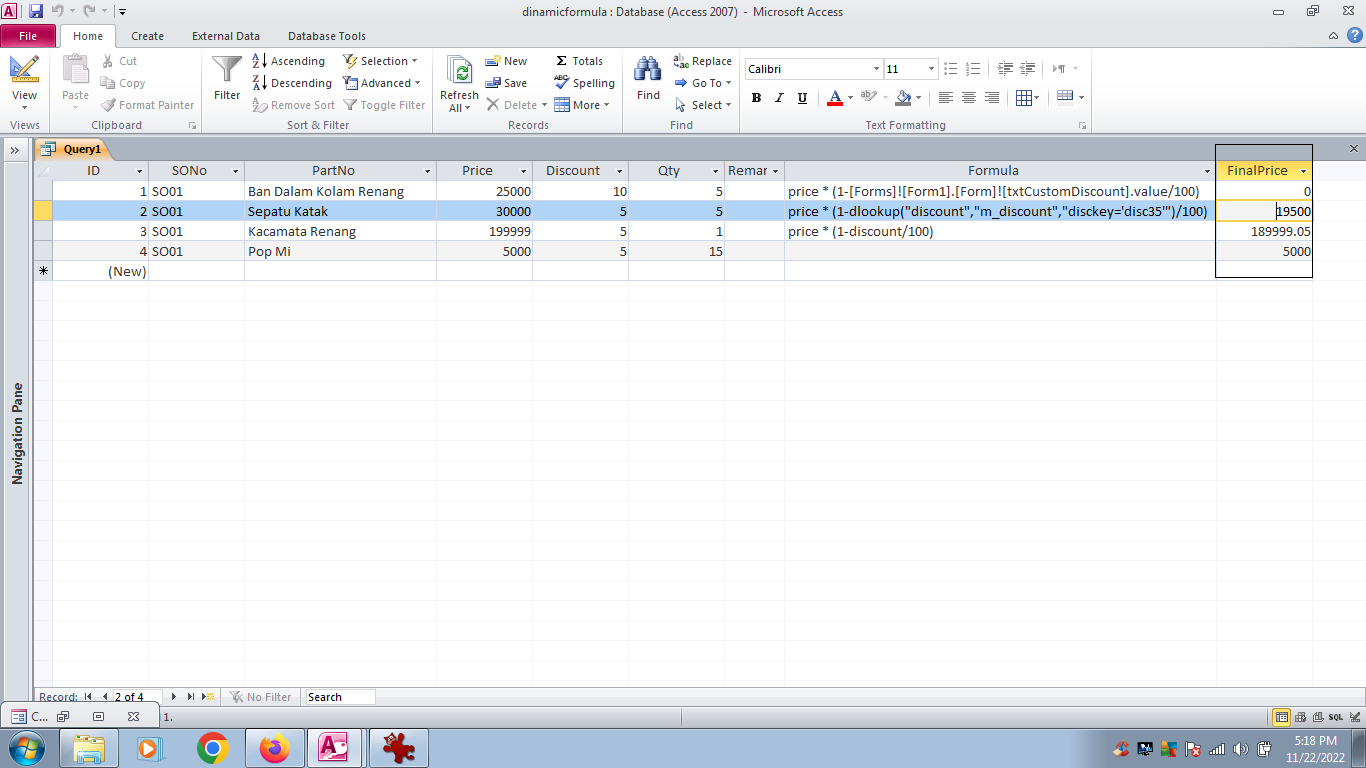Go to next record button
This screenshot has height=768, width=1366.
pyautogui.click(x=174, y=697)
